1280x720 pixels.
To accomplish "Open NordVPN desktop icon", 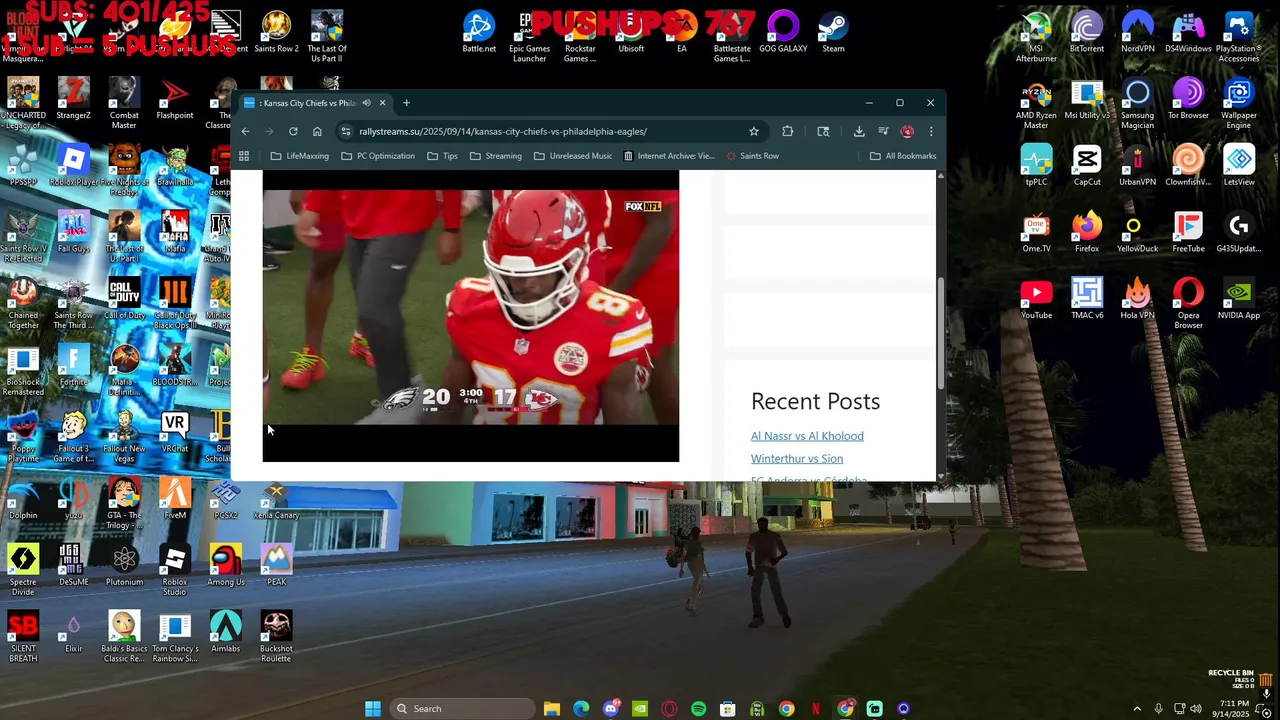I will pyautogui.click(x=1138, y=32).
